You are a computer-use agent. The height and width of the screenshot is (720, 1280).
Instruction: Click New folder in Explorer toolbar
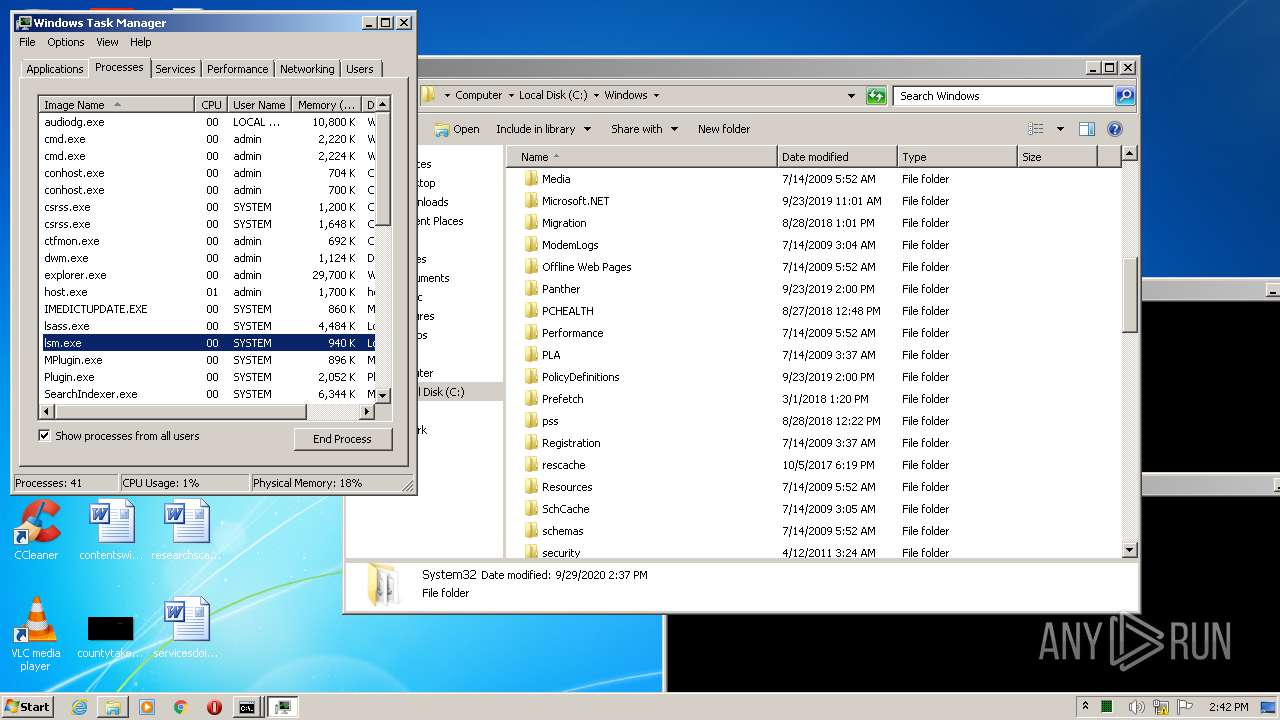pos(724,129)
